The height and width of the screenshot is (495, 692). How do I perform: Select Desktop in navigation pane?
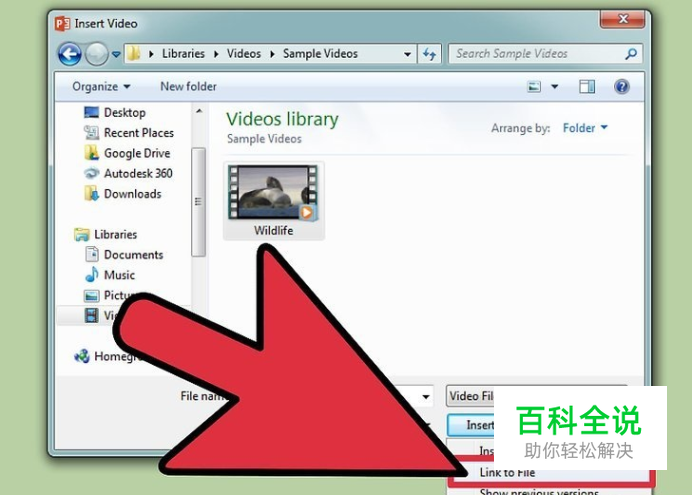[124, 112]
